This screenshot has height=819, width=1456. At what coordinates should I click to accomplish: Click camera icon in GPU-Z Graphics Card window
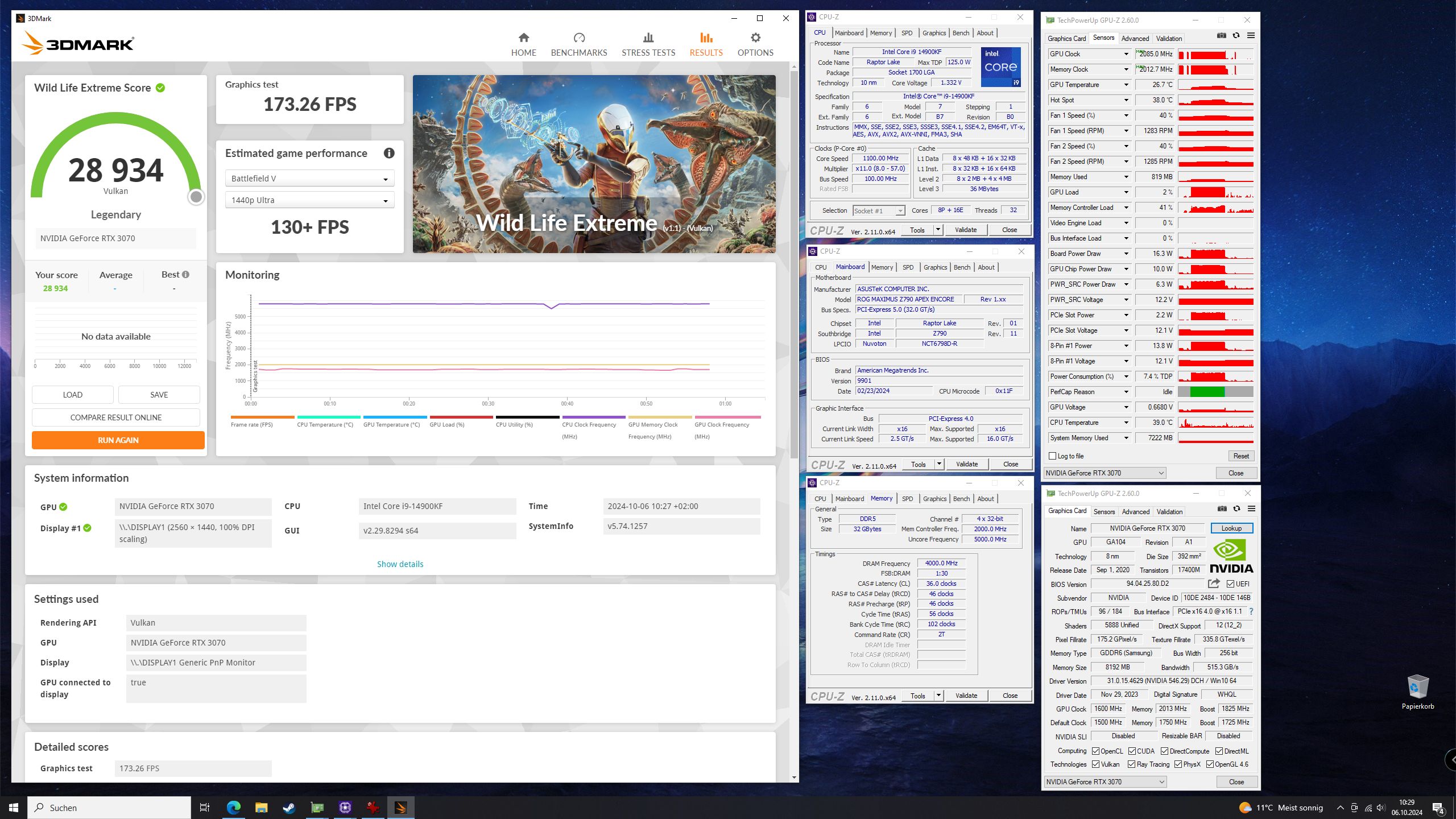coord(1222,508)
